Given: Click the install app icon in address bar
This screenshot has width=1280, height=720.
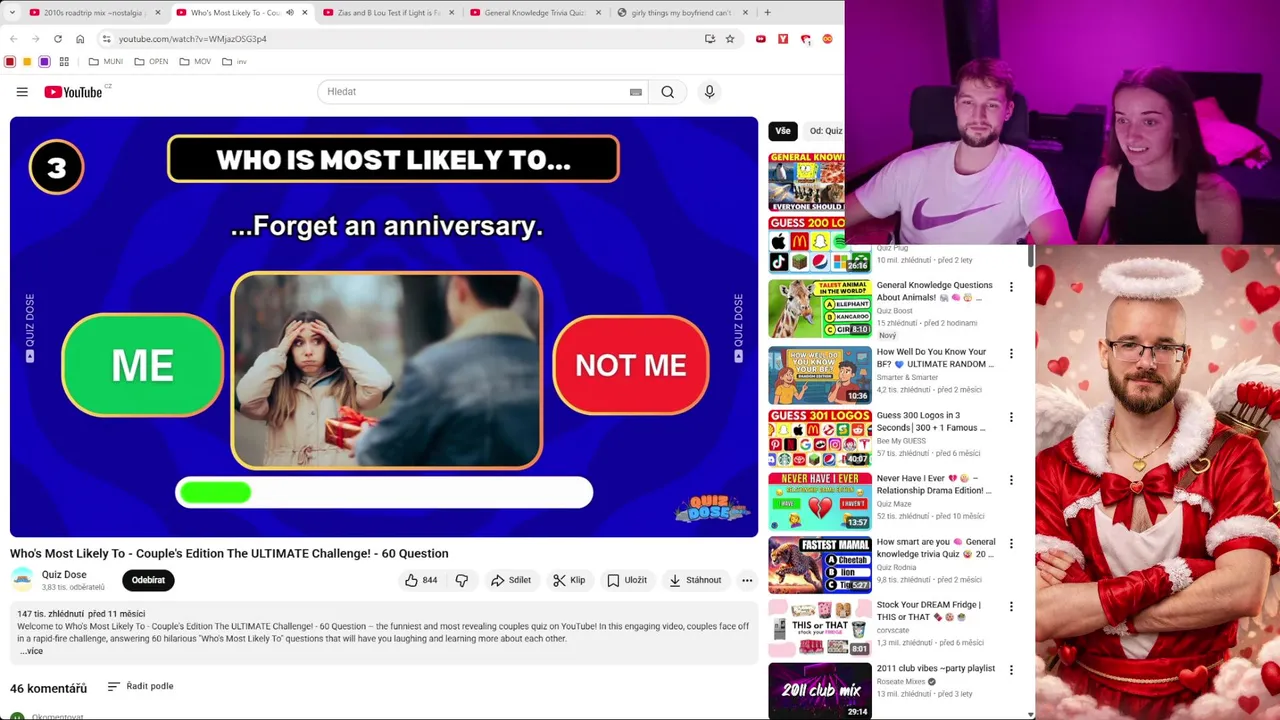Looking at the screenshot, I should tap(710, 39).
